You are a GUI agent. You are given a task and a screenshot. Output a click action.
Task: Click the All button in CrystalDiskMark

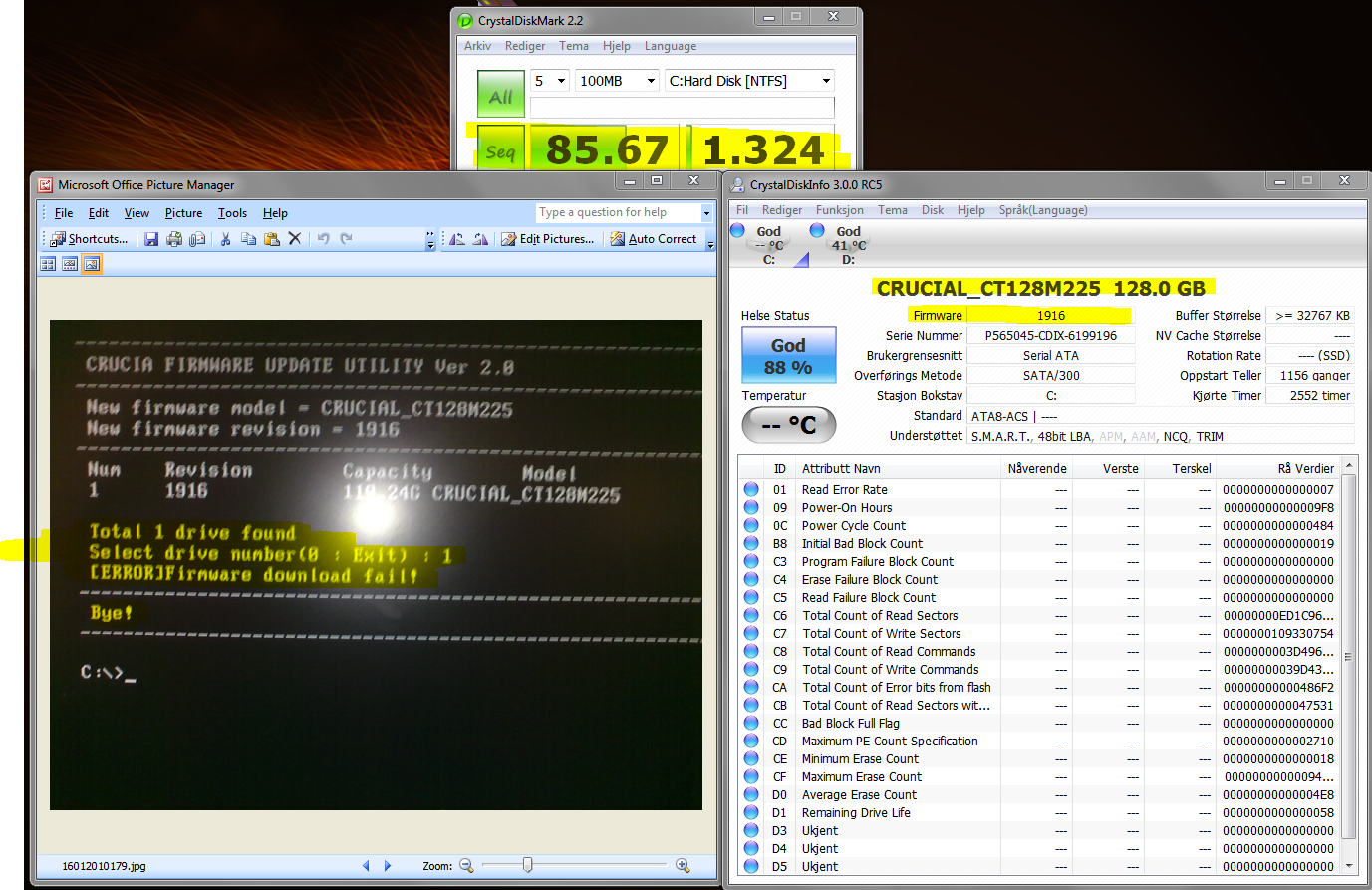(x=500, y=94)
